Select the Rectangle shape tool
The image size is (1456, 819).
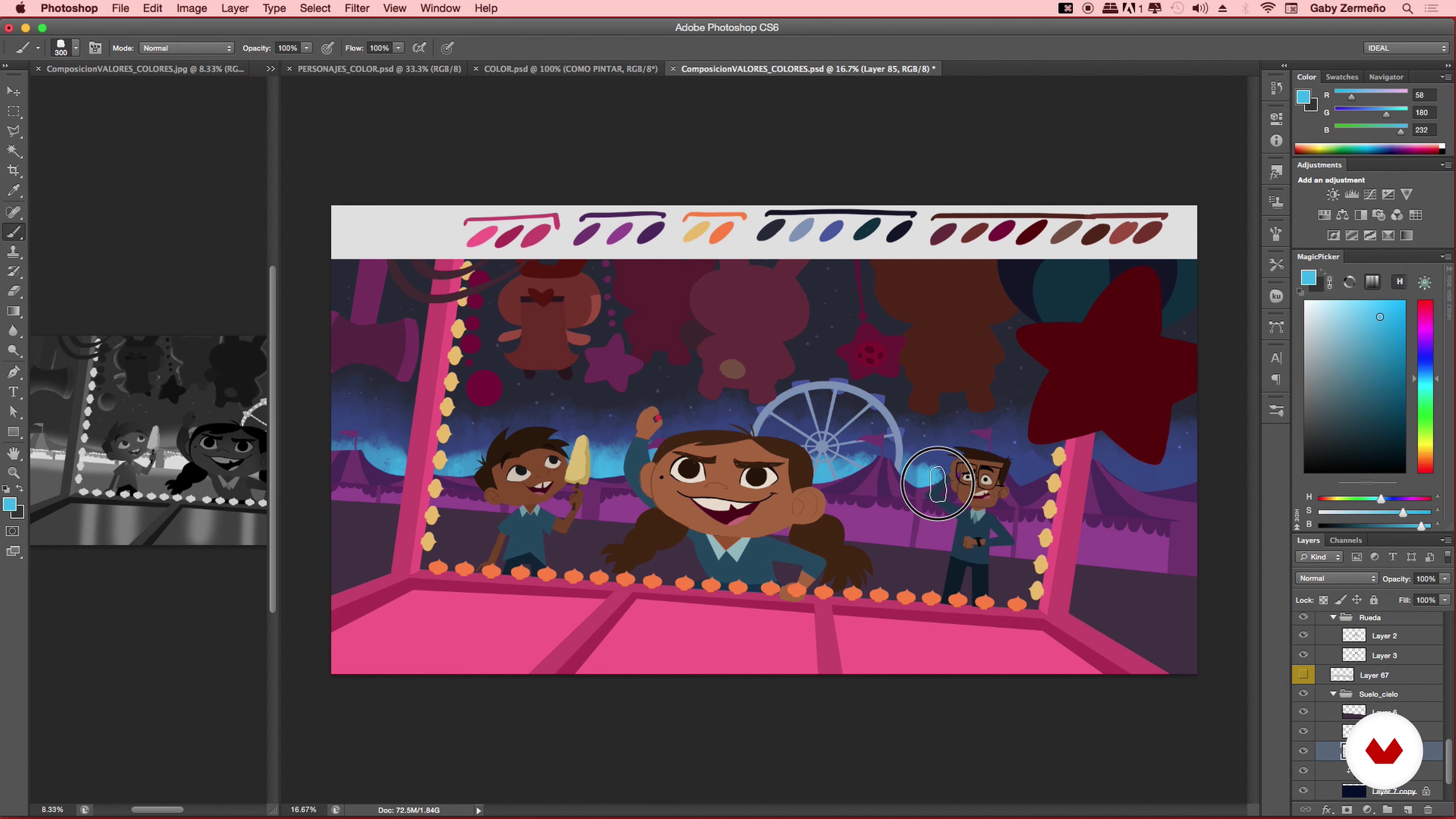pos(14,432)
